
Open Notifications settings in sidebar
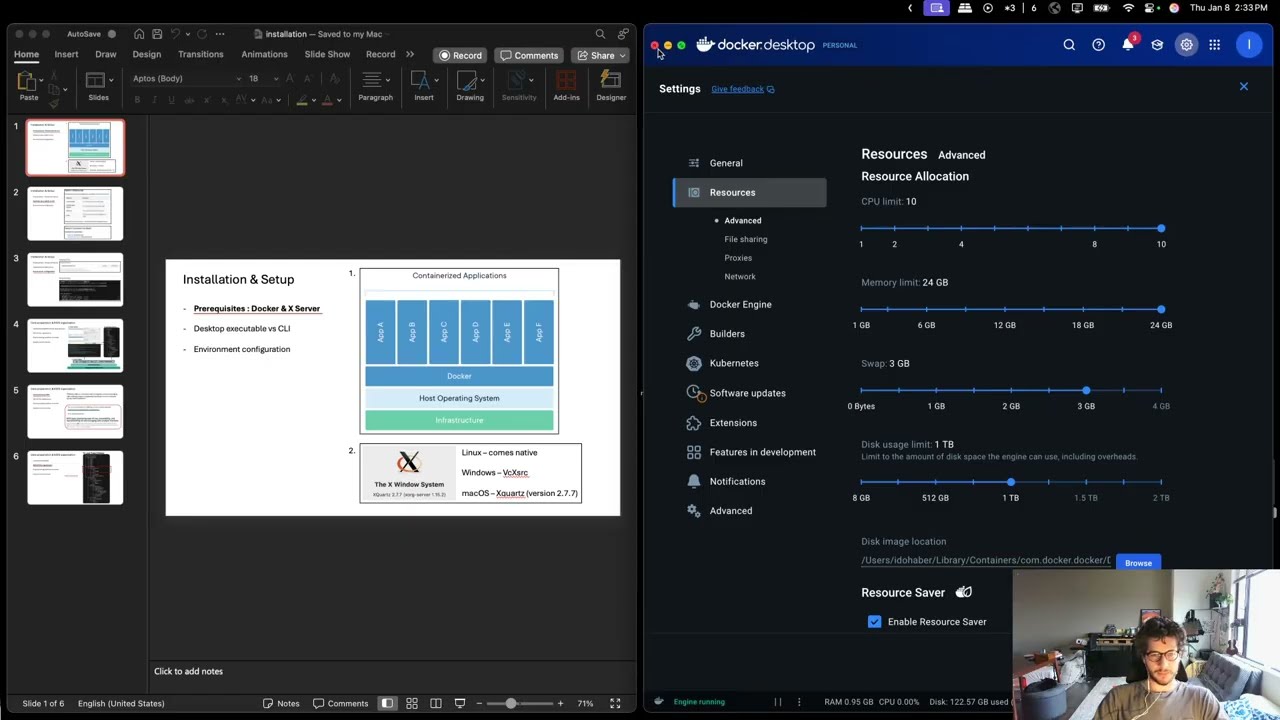750,481
